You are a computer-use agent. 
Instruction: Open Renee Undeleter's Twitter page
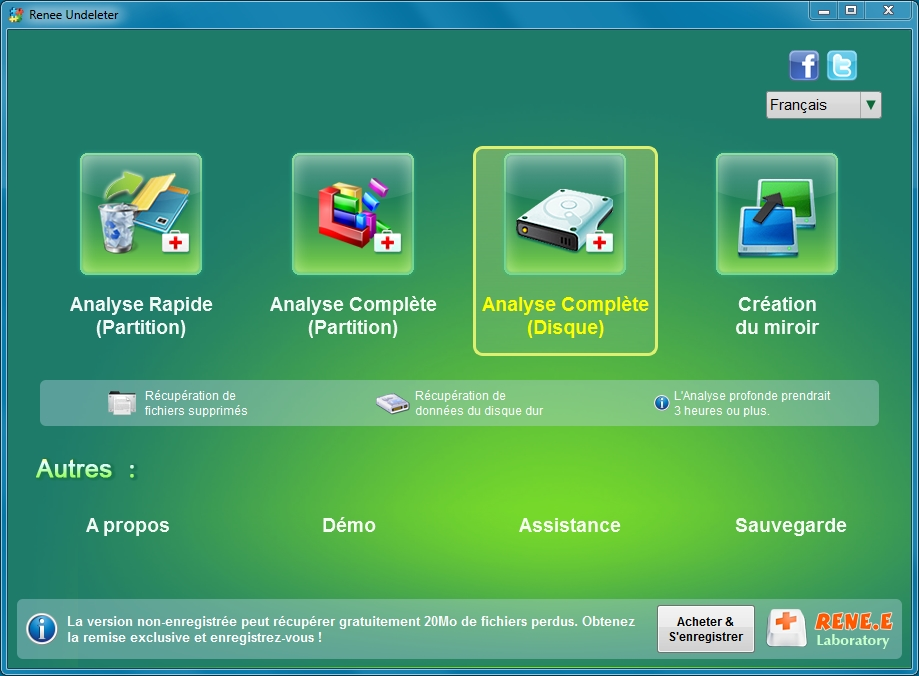pyautogui.click(x=841, y=65)
